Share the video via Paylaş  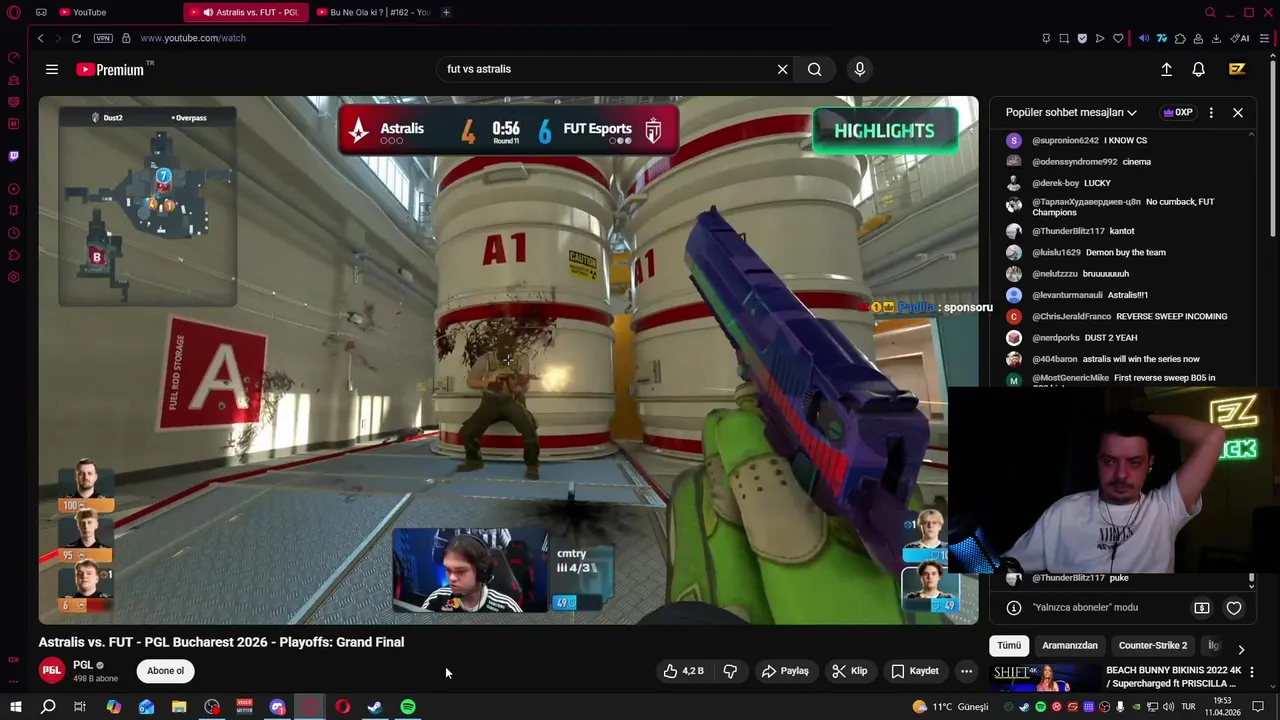click(785, 671)
